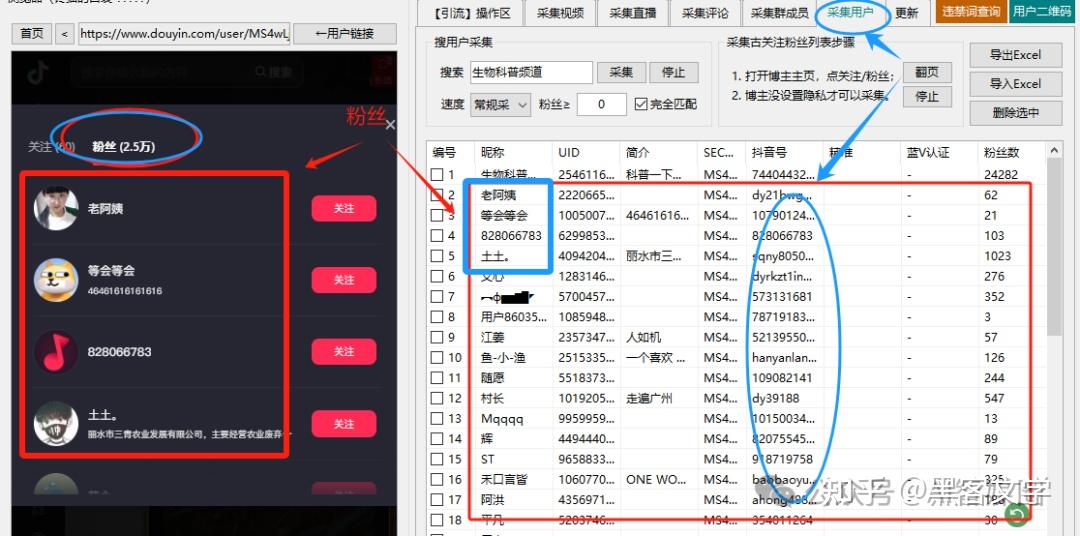This screenshot has width=1080, height=536.
Task: Follow user 土土。
Action: [344, 424]
